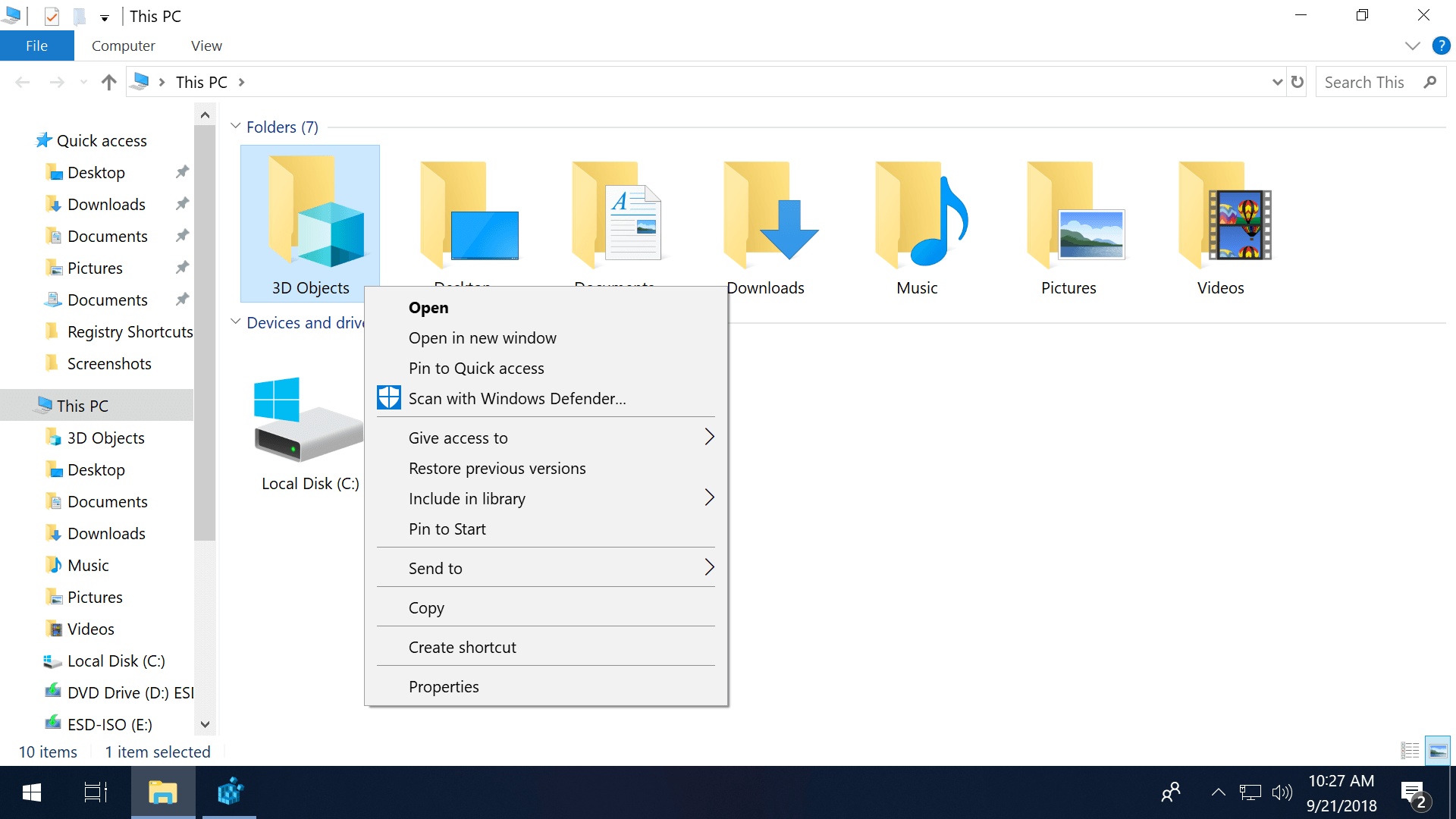This screenshot has height=819, width=1456.
Task: Click inside the Search This PC box
Action: 1365,81
